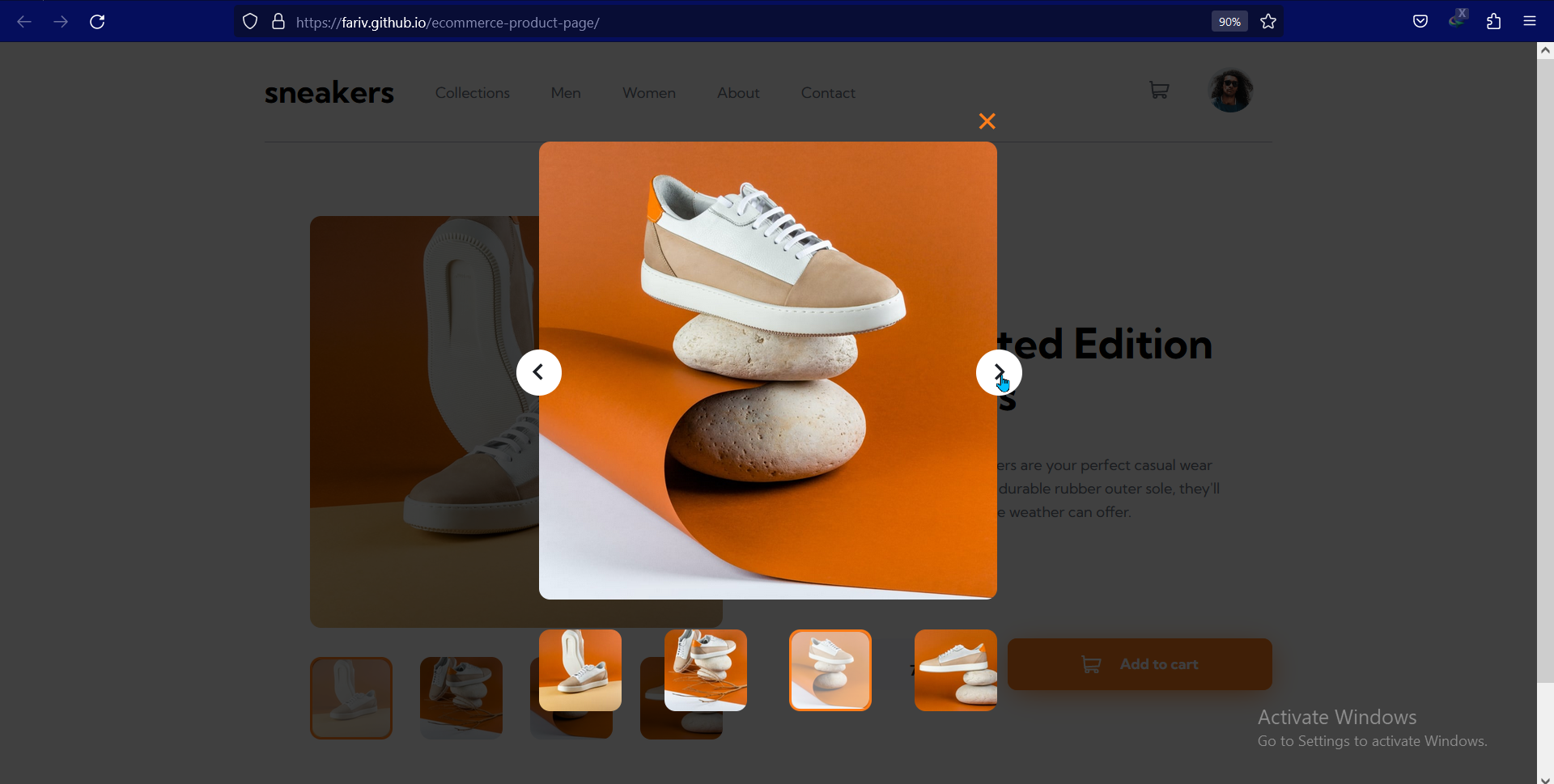Go back to previous page
Image resolution: width=1554 pixels, height=784 pixels.
pyautogui.click(x=24, y=23)
